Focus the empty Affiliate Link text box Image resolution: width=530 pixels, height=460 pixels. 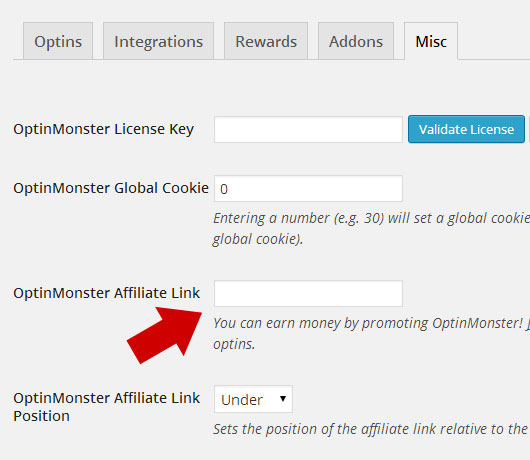[x=308, y=293]
